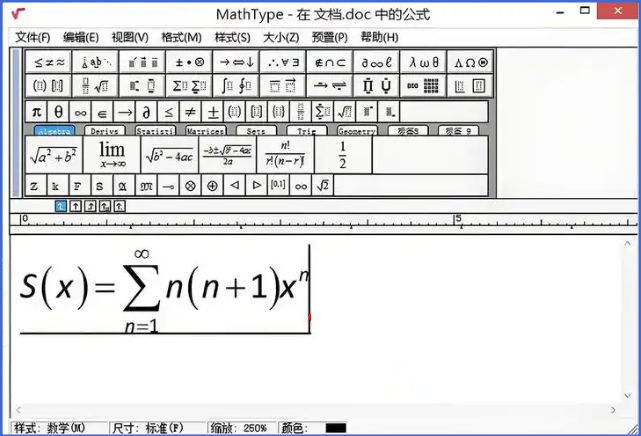
Task: Insert the √(b²−4ac) expression
Action: pos(170,155)
